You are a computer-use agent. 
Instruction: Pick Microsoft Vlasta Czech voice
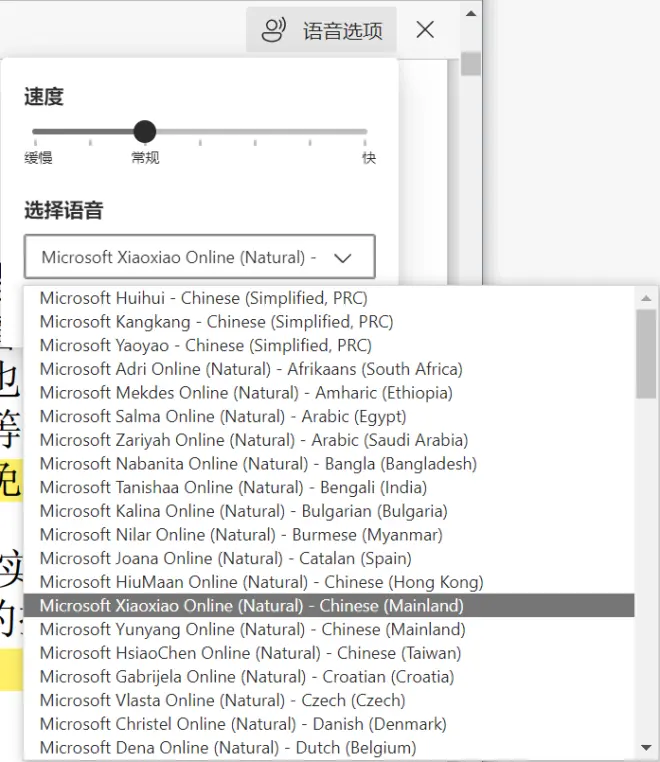[x=329, y=700]
